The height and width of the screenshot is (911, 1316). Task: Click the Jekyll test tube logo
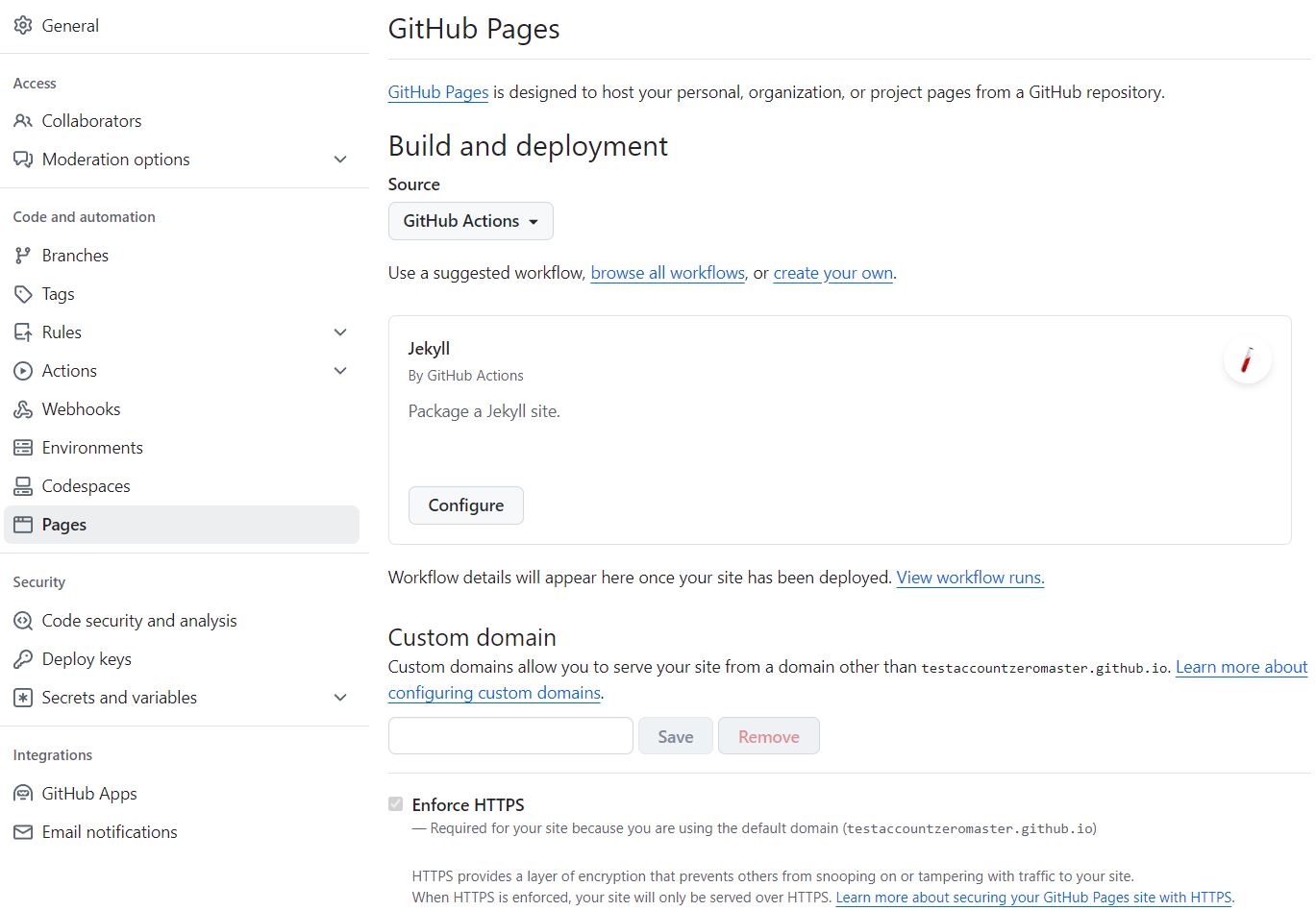1247,360
